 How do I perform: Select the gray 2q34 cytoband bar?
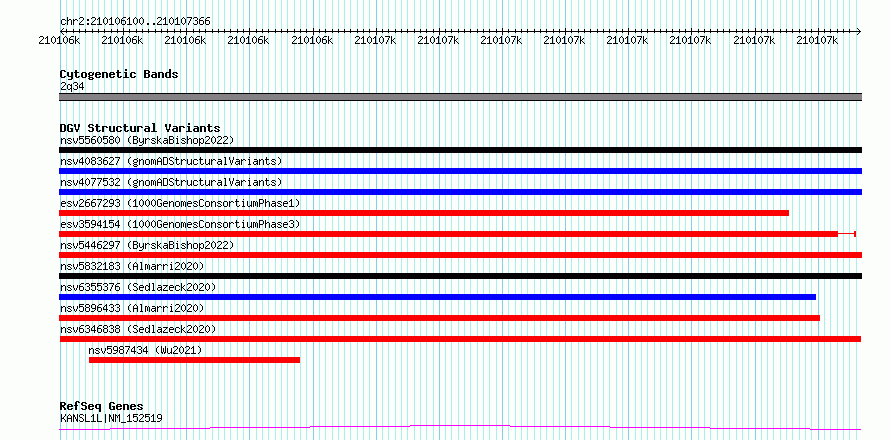pyautogui.click(x=461, y=97)
